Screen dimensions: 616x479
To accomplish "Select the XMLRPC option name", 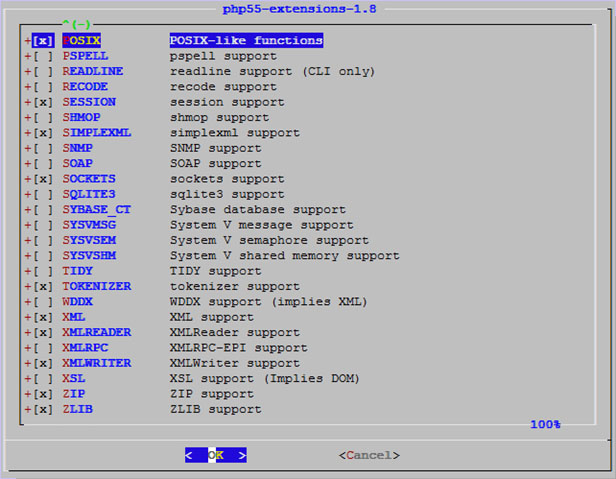I will 85,347.
